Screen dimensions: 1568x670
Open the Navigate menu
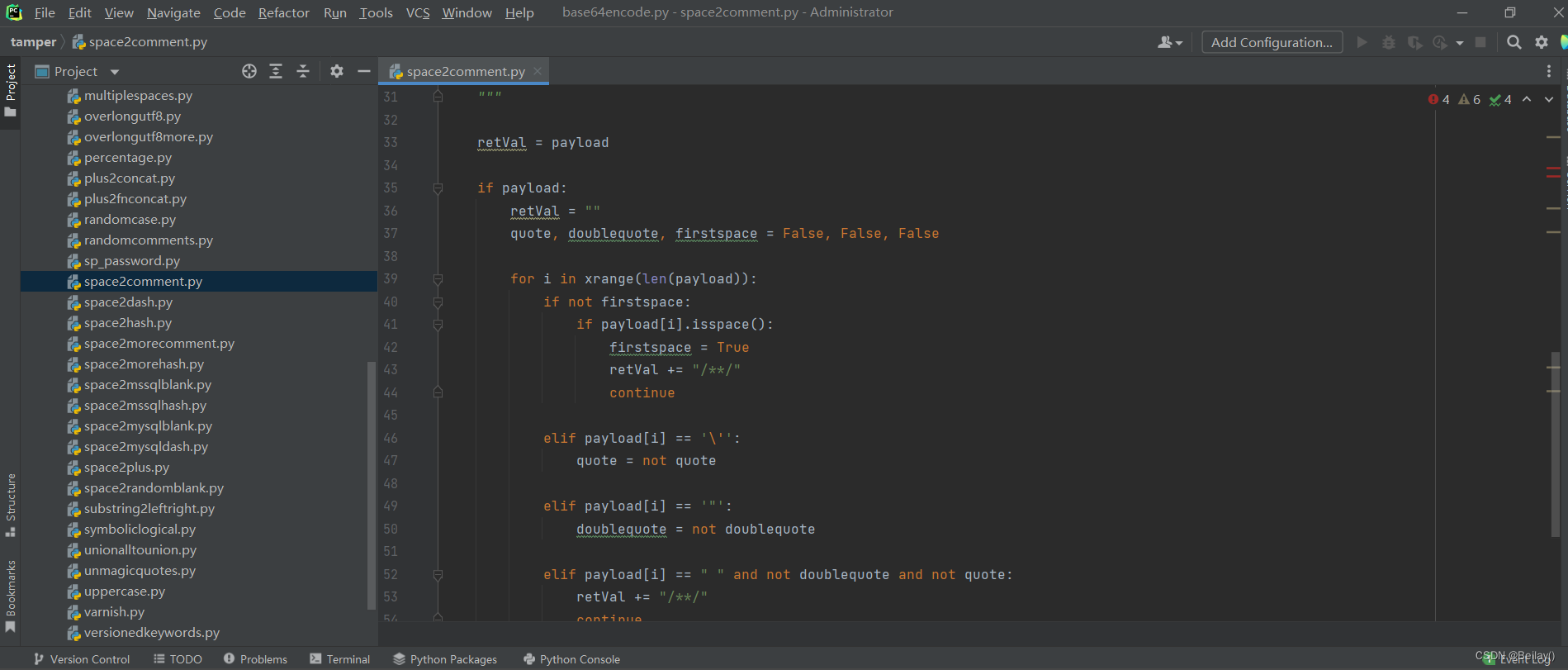173,12
